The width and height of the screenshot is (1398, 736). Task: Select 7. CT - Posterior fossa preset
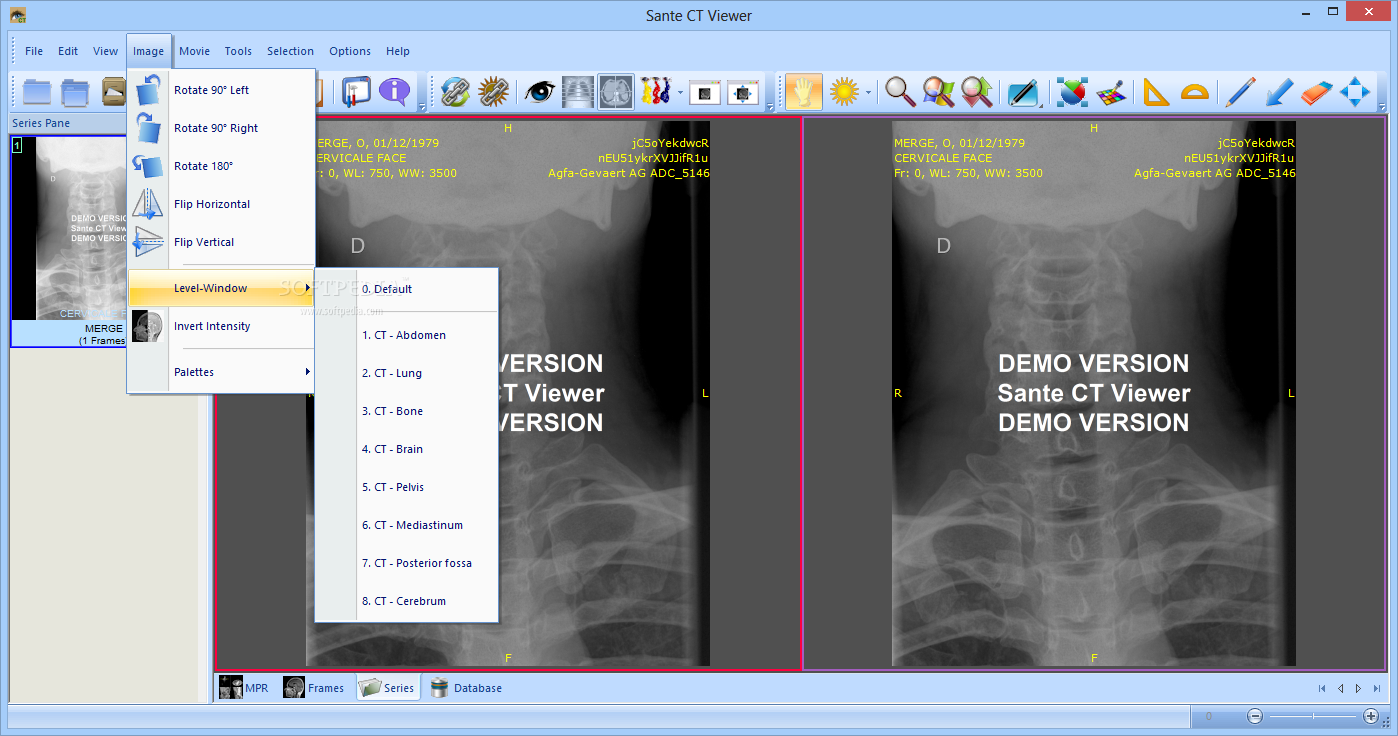click(x=407, y=563)
